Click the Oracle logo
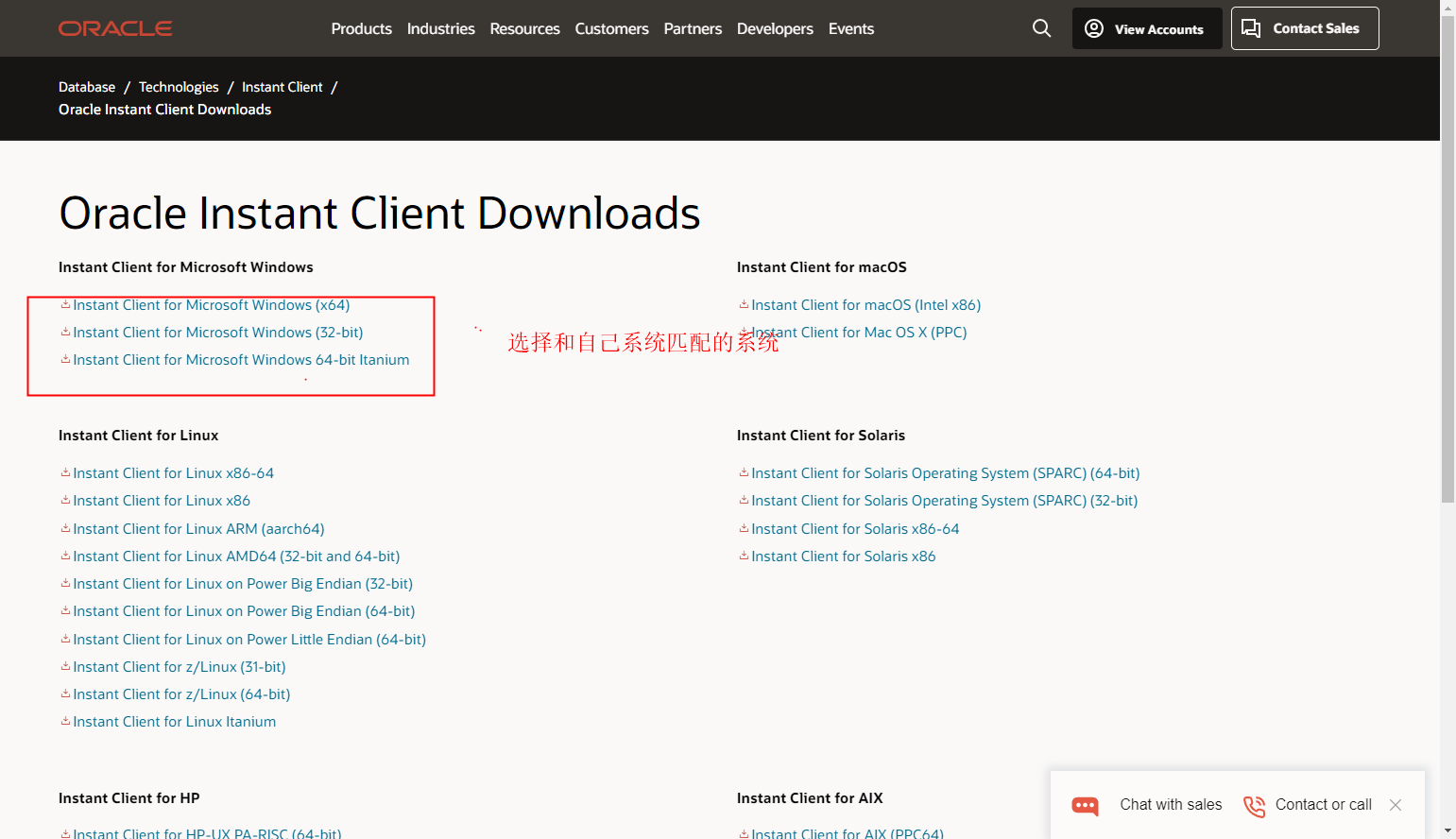1456x839 pixels. 115,28
